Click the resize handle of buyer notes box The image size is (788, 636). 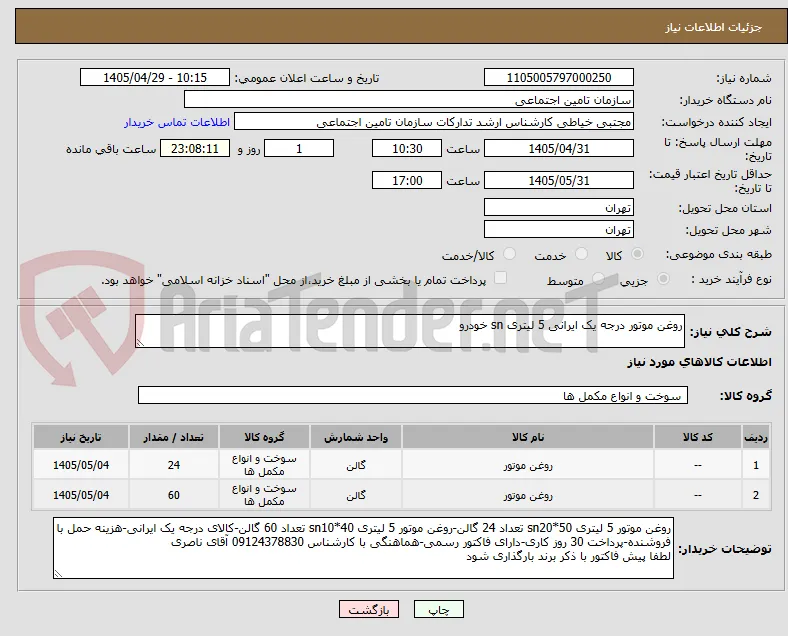coord(58,574)
